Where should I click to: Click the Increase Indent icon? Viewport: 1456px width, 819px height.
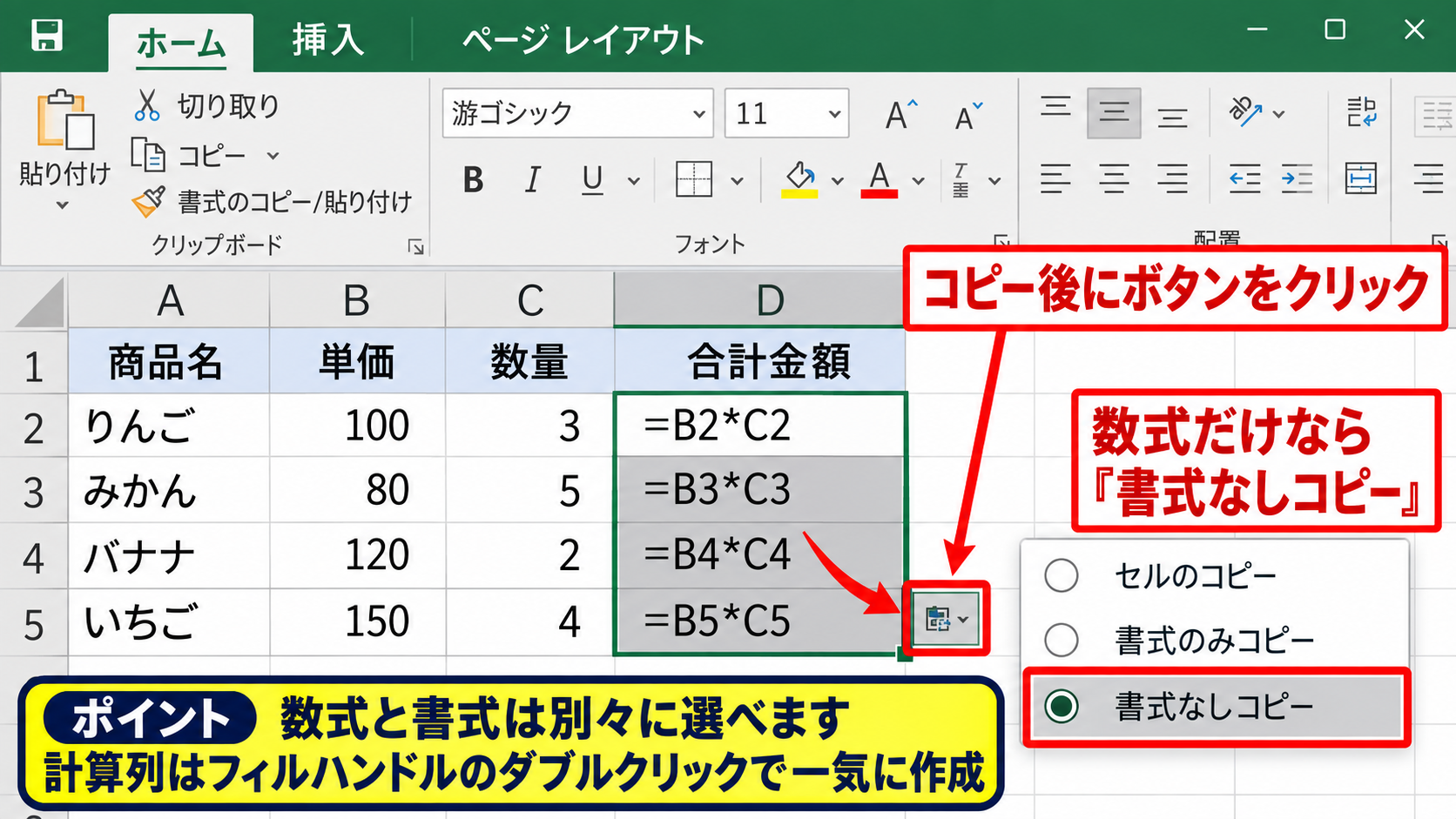(x=1297, y=179)
